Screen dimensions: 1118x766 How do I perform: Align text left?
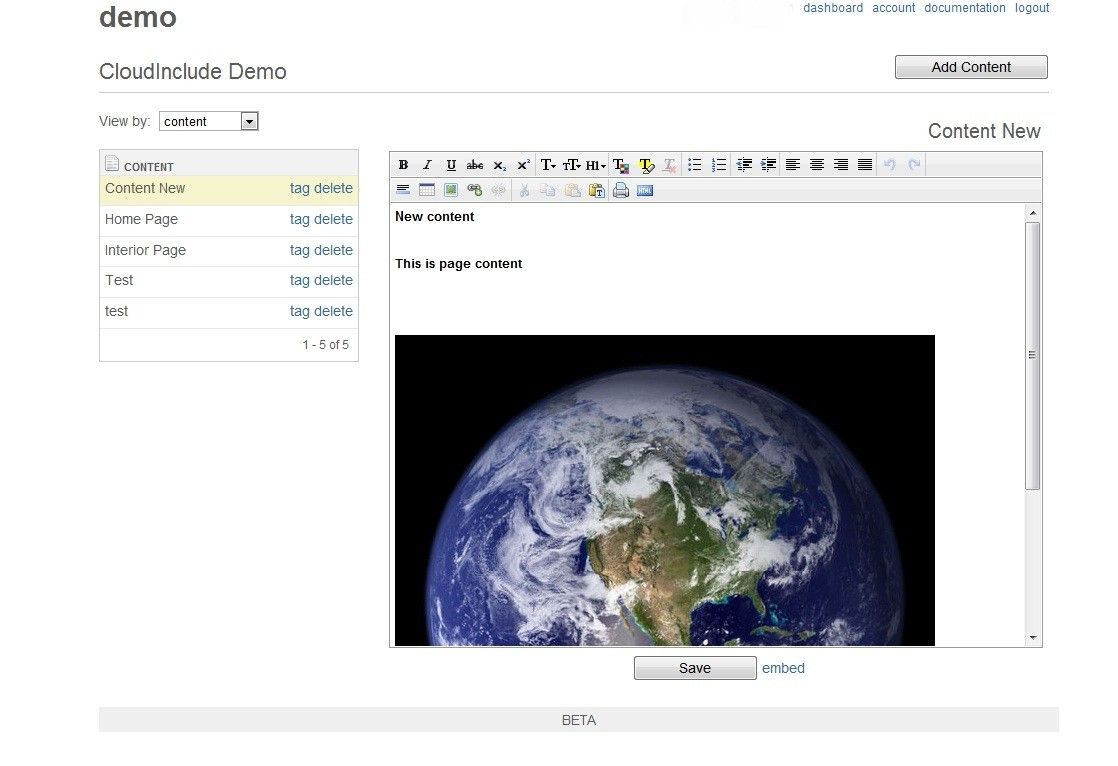tap(793, 165)
